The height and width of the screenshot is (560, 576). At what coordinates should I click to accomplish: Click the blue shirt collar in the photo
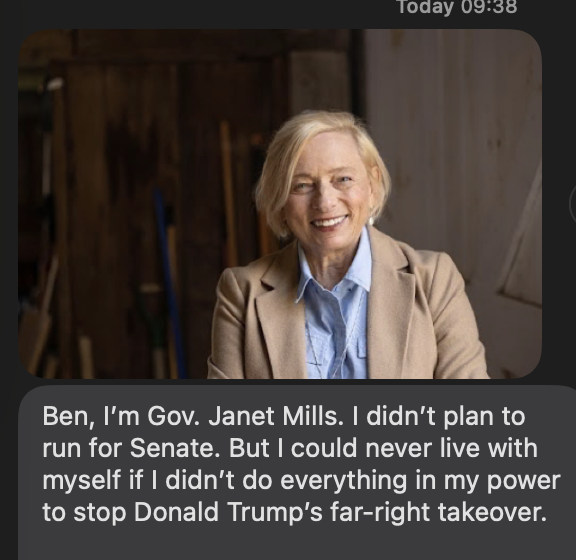(332, 266)
